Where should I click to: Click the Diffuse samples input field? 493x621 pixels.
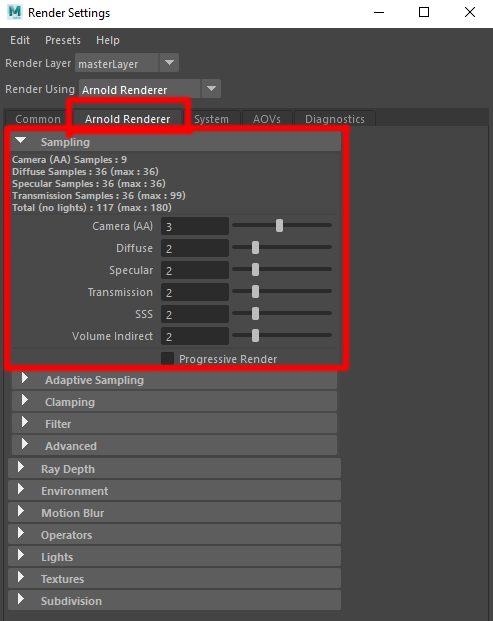click(x=195, y=248)
